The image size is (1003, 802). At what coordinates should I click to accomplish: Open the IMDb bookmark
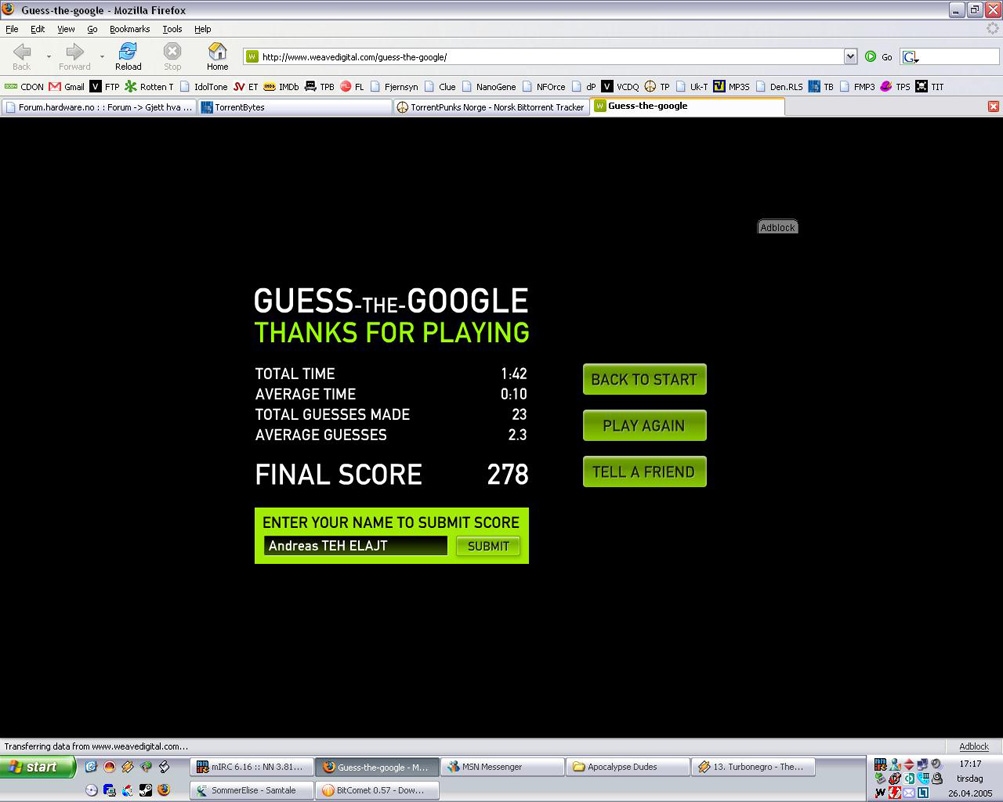[281, 86]
